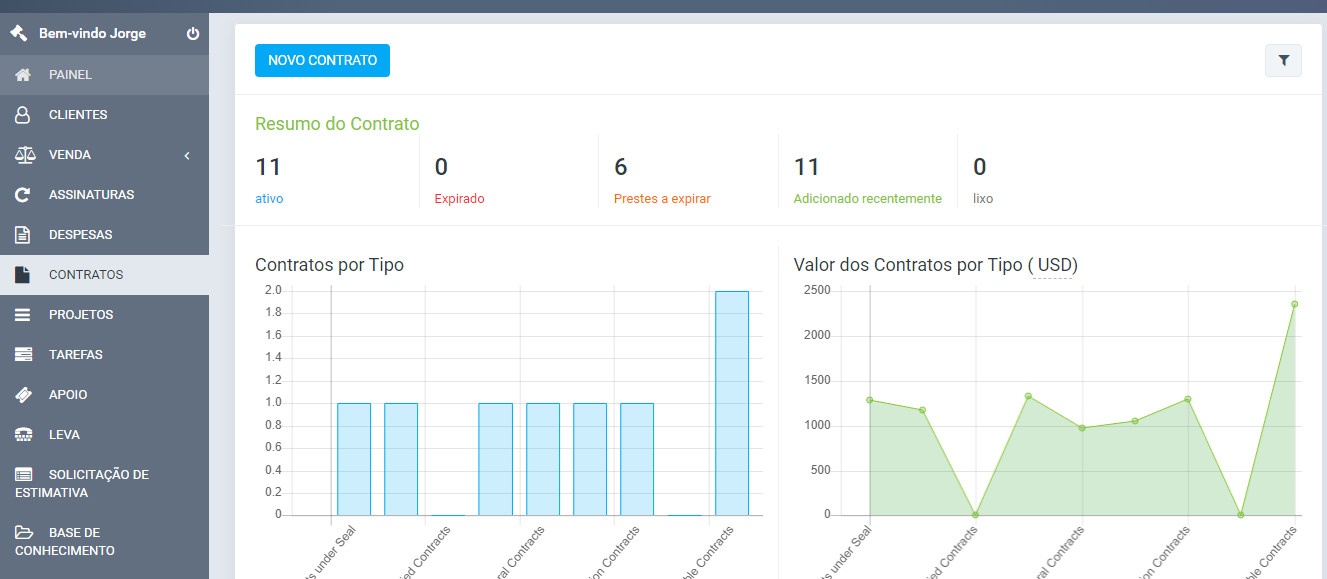Click the Expirado summary link
1327x579 pixels.
pyautogui.click(x=459, y=198)
